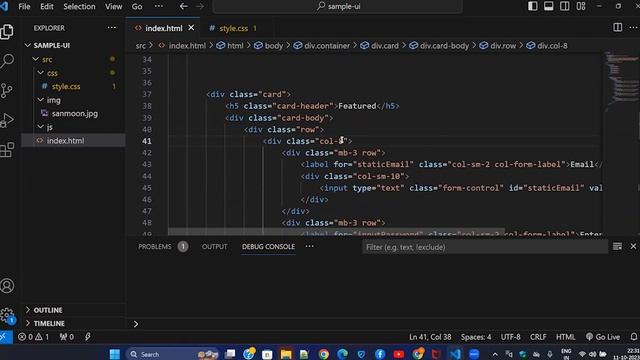Open the Manage gear icon
The height and width of the screenshot is (360, 640).
click(7, 315)
